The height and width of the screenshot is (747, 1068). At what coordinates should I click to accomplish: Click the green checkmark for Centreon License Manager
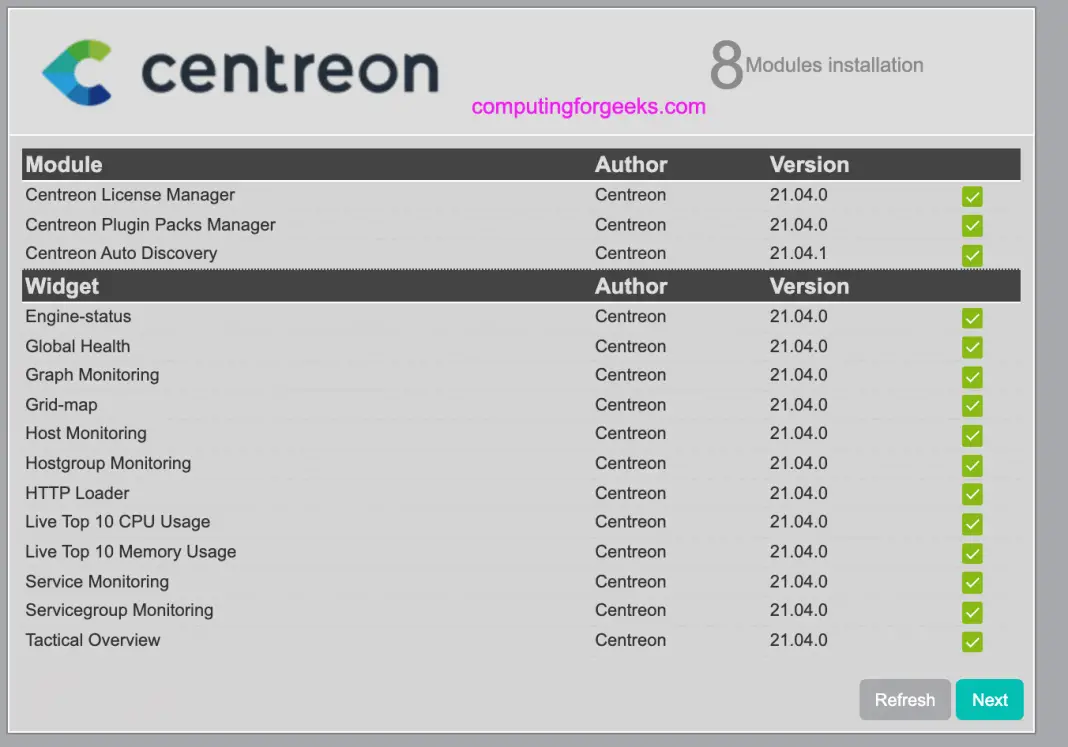pos(972,196)
